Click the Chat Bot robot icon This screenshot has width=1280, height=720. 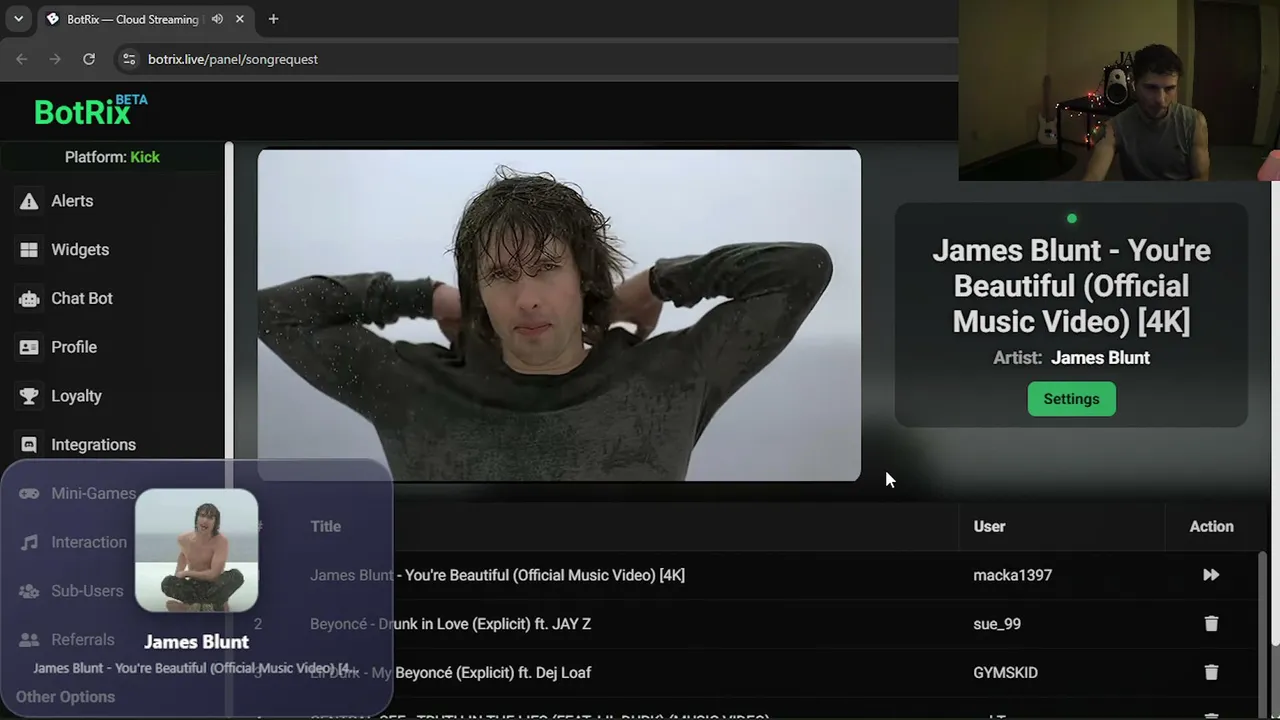(x=29, y=298)
